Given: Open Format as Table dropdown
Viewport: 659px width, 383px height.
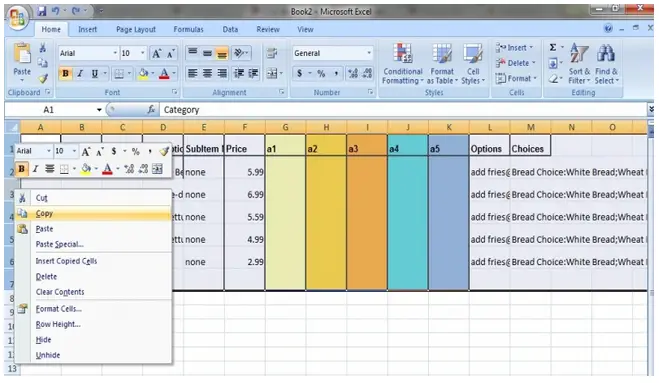Looking at the screenshot, I should pyautogui.click(x=442, y=64).
